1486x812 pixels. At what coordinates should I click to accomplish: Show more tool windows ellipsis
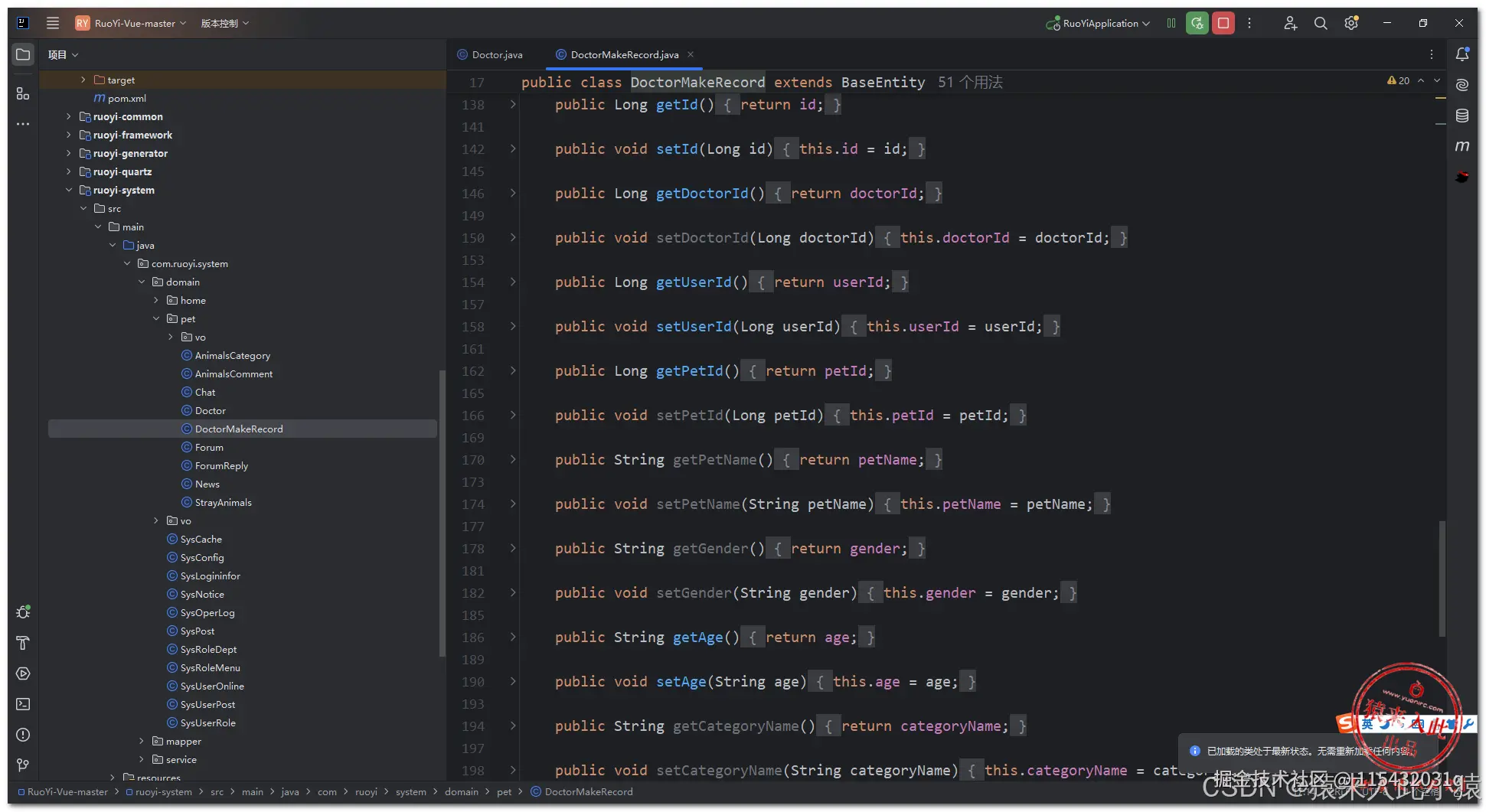[23, 123]
